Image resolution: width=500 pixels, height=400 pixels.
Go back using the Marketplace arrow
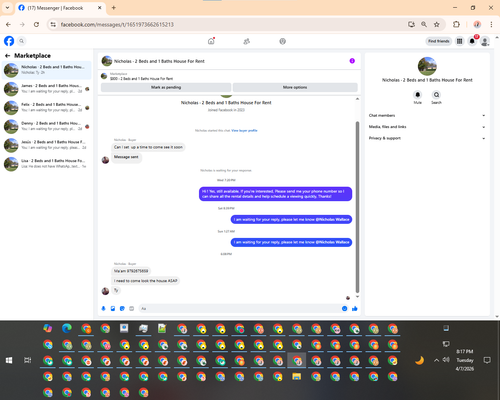coord(8,56)
